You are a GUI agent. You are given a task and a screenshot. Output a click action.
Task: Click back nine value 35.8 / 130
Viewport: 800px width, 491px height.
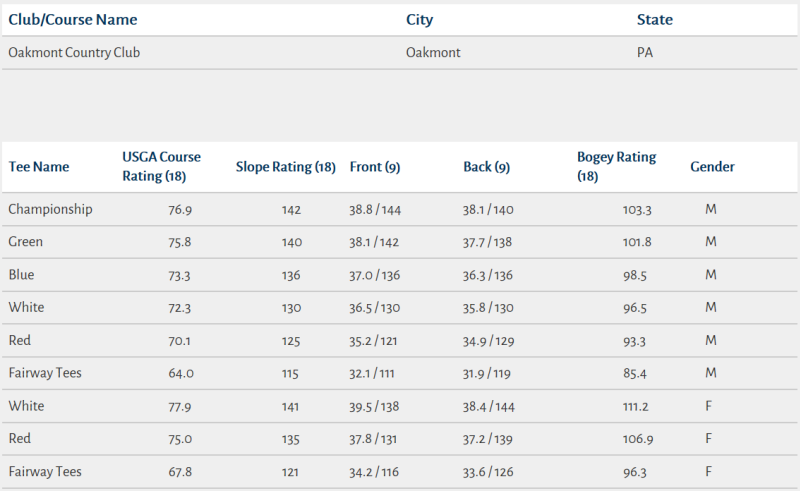point(488,308)
